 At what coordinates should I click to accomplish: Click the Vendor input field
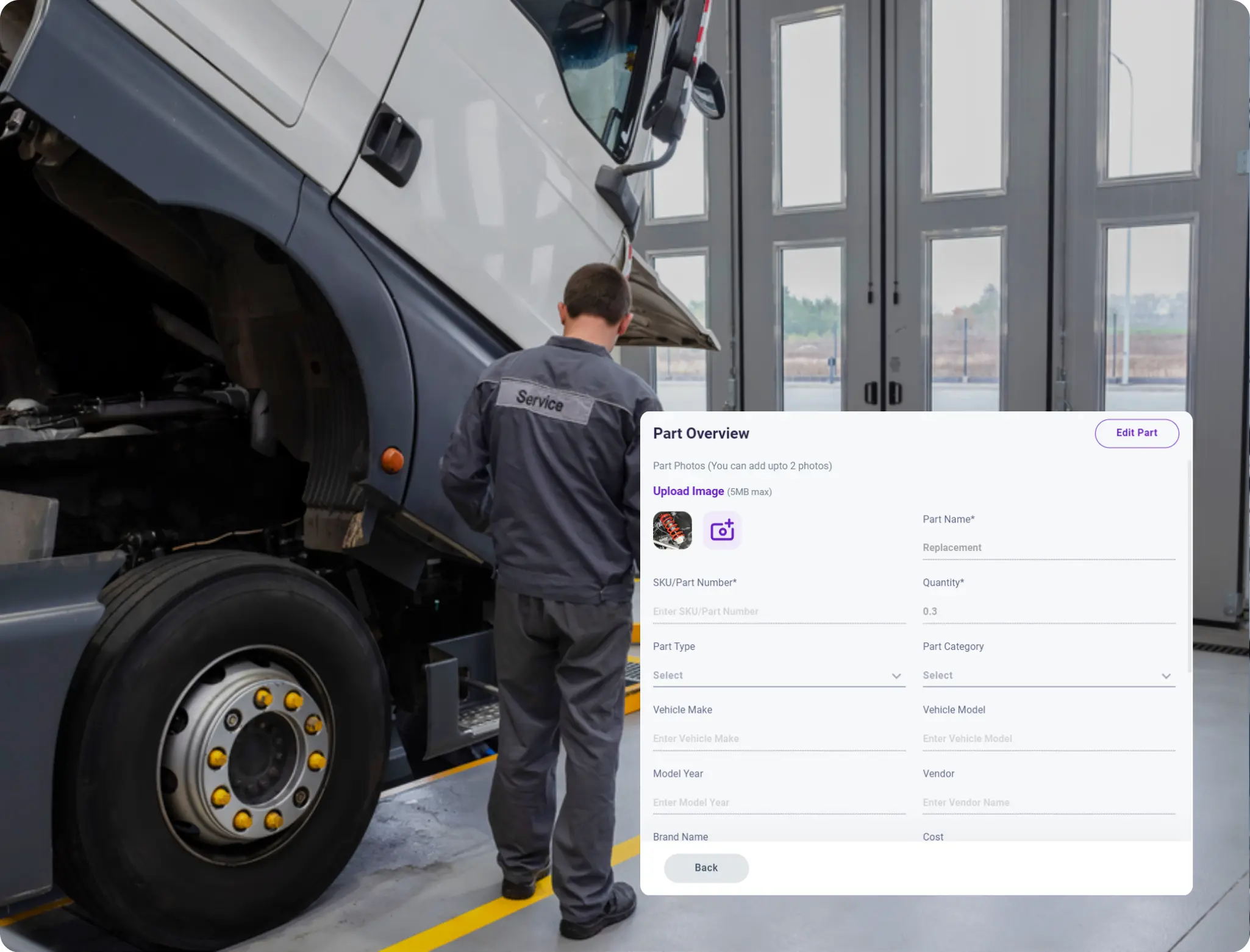(1048, 802)
